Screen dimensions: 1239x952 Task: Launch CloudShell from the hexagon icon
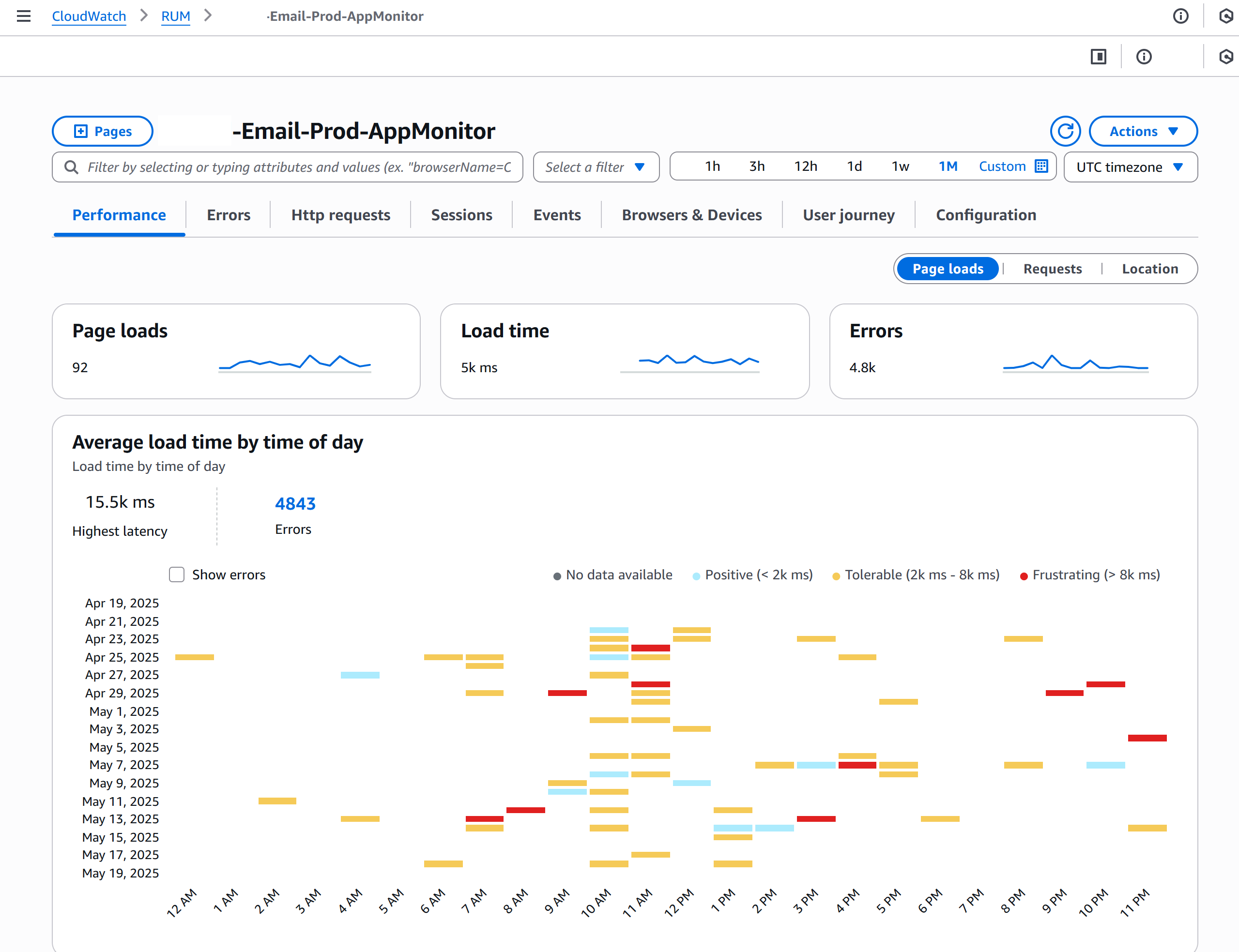click(x=1226, y=16)
